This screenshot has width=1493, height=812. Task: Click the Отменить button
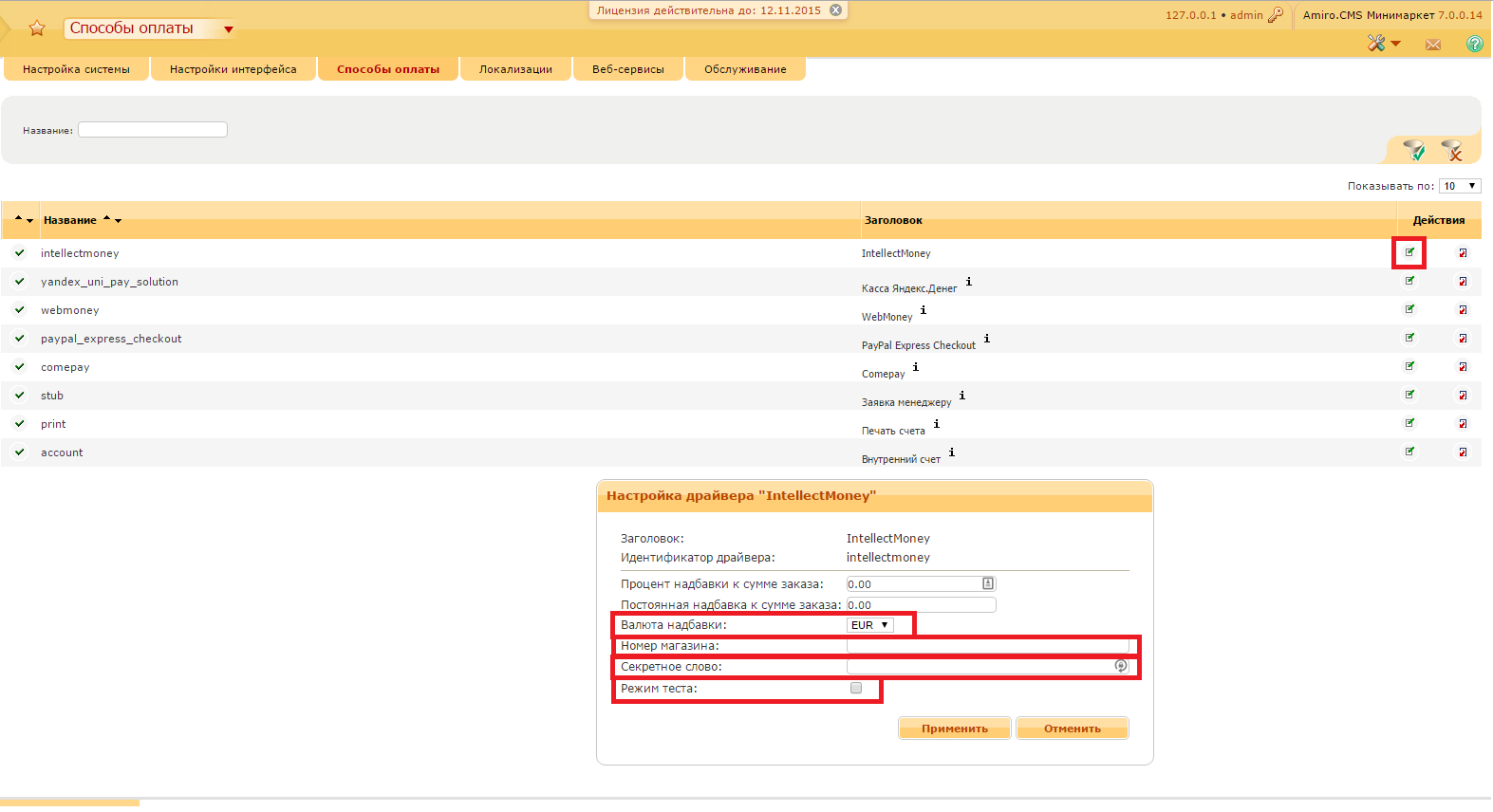1072,729
